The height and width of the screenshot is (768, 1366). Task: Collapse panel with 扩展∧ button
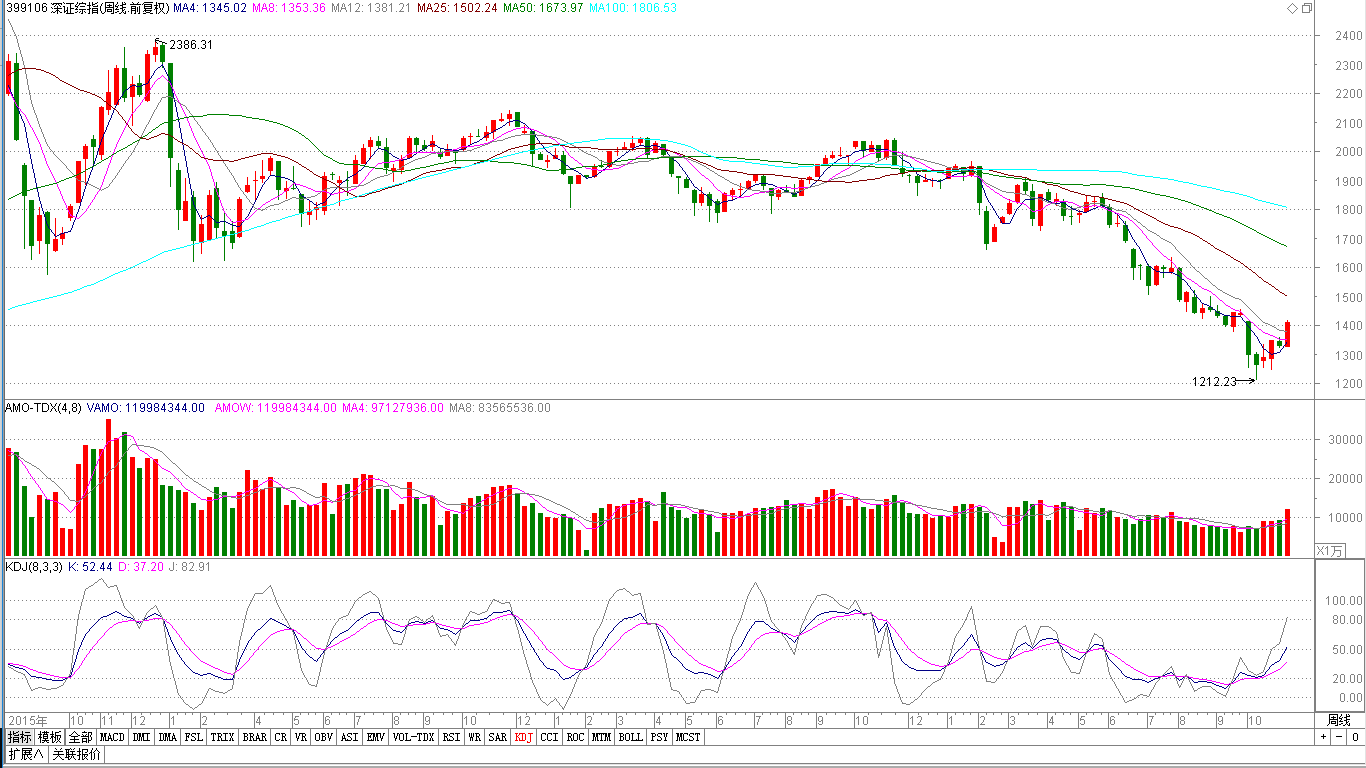26,754
